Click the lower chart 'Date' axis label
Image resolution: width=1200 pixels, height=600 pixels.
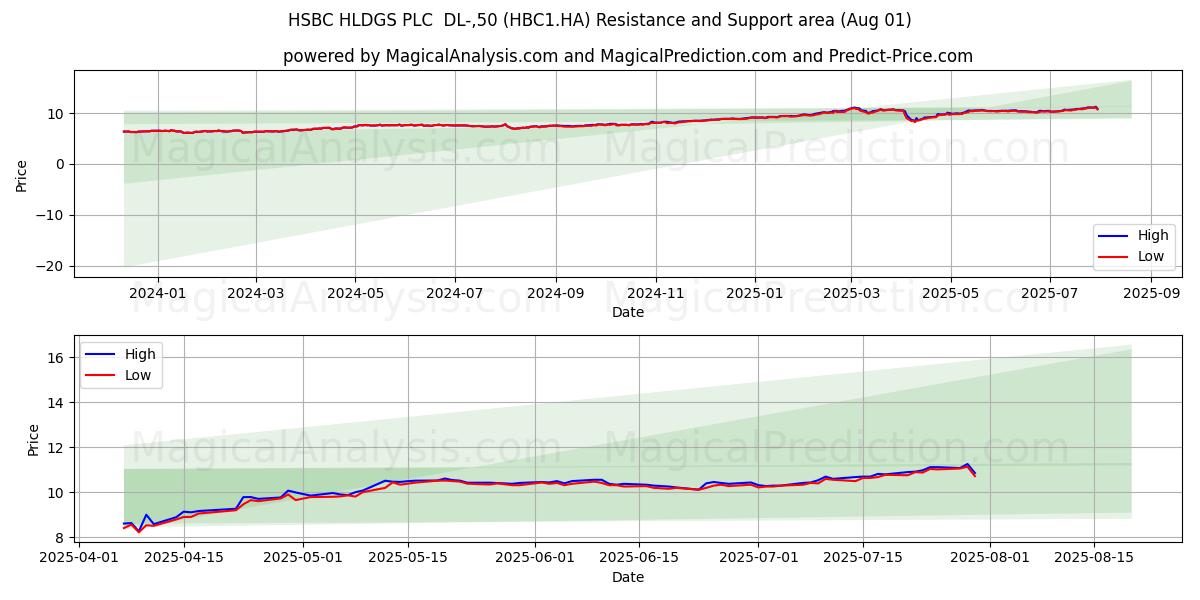coord(628,577)
